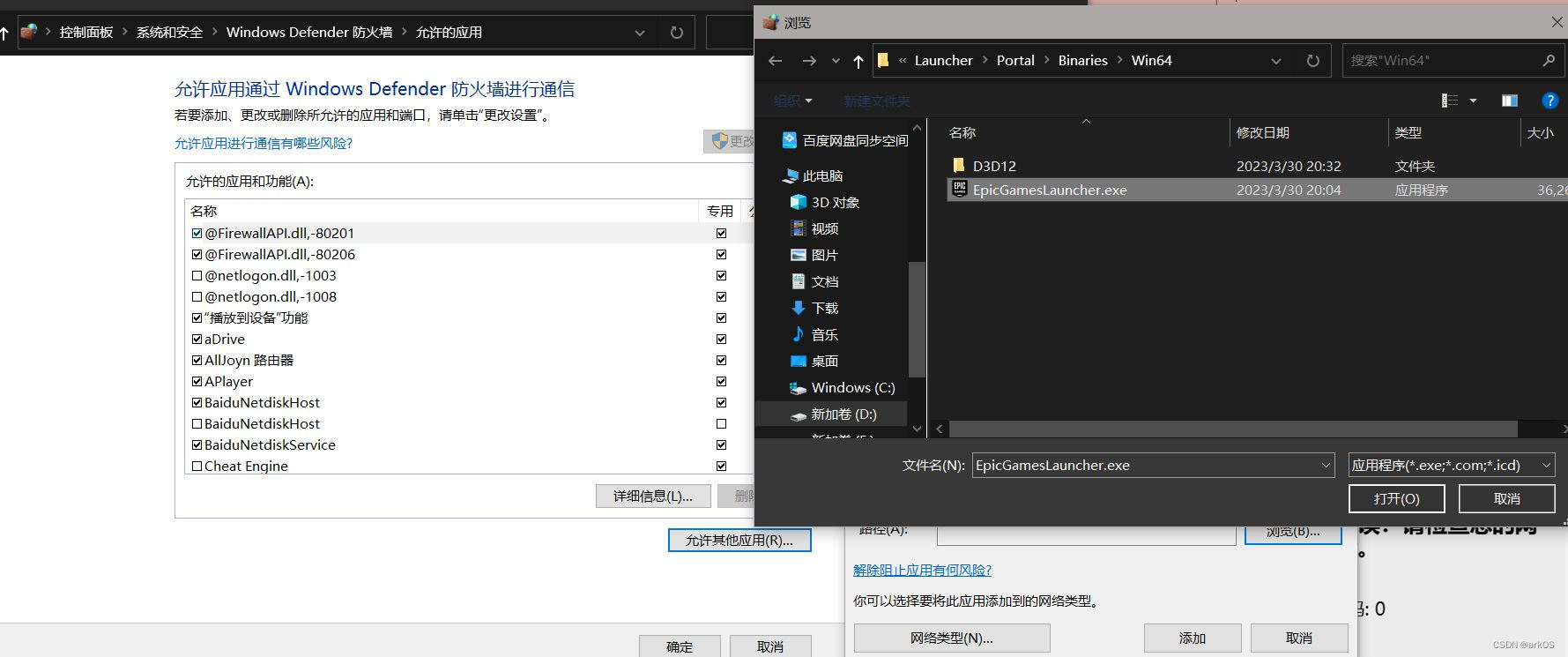The height and width of the screenshot is (657, 1568).
Task: Click the search magnifier in Browse dialog
Action: point(1549,61)
